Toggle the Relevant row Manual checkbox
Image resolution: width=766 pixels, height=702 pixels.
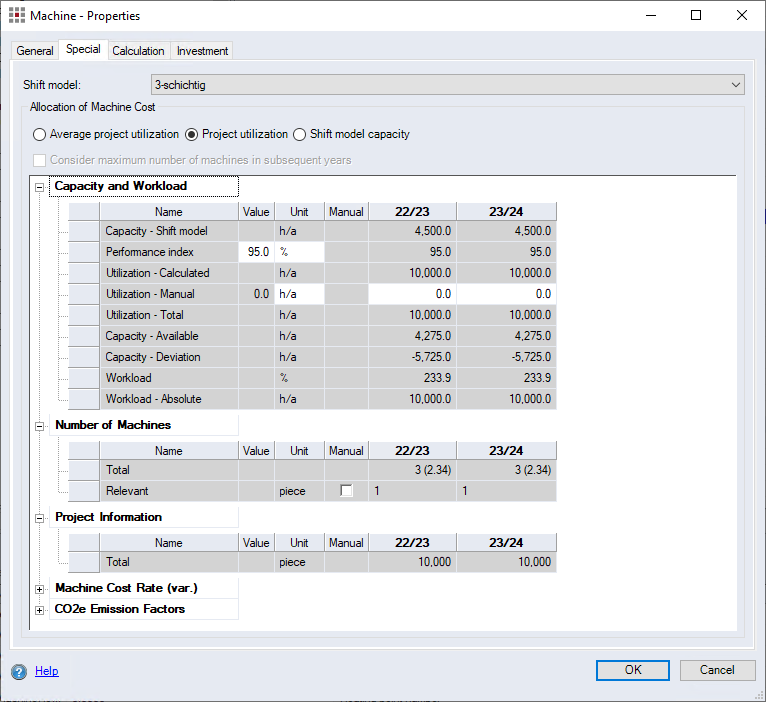click(346, 491)
